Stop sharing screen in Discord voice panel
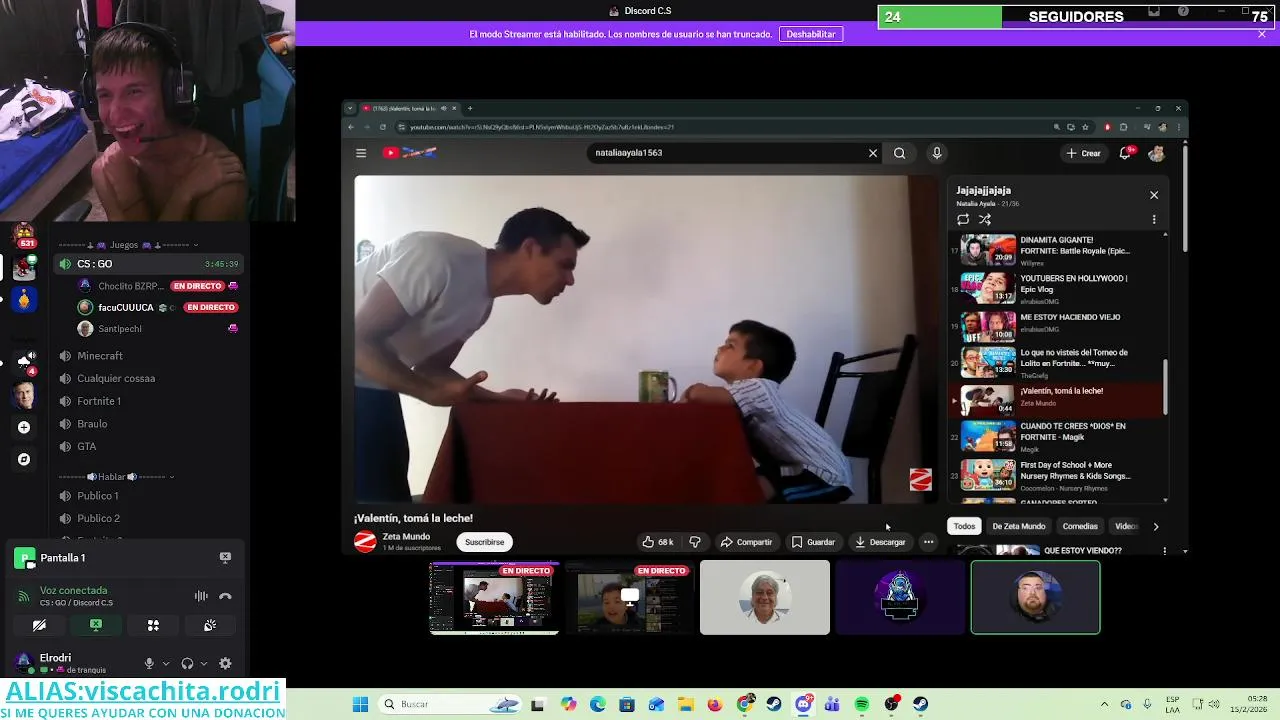The height and width of the screenshot is (720, 1280). tap(96, 625)
